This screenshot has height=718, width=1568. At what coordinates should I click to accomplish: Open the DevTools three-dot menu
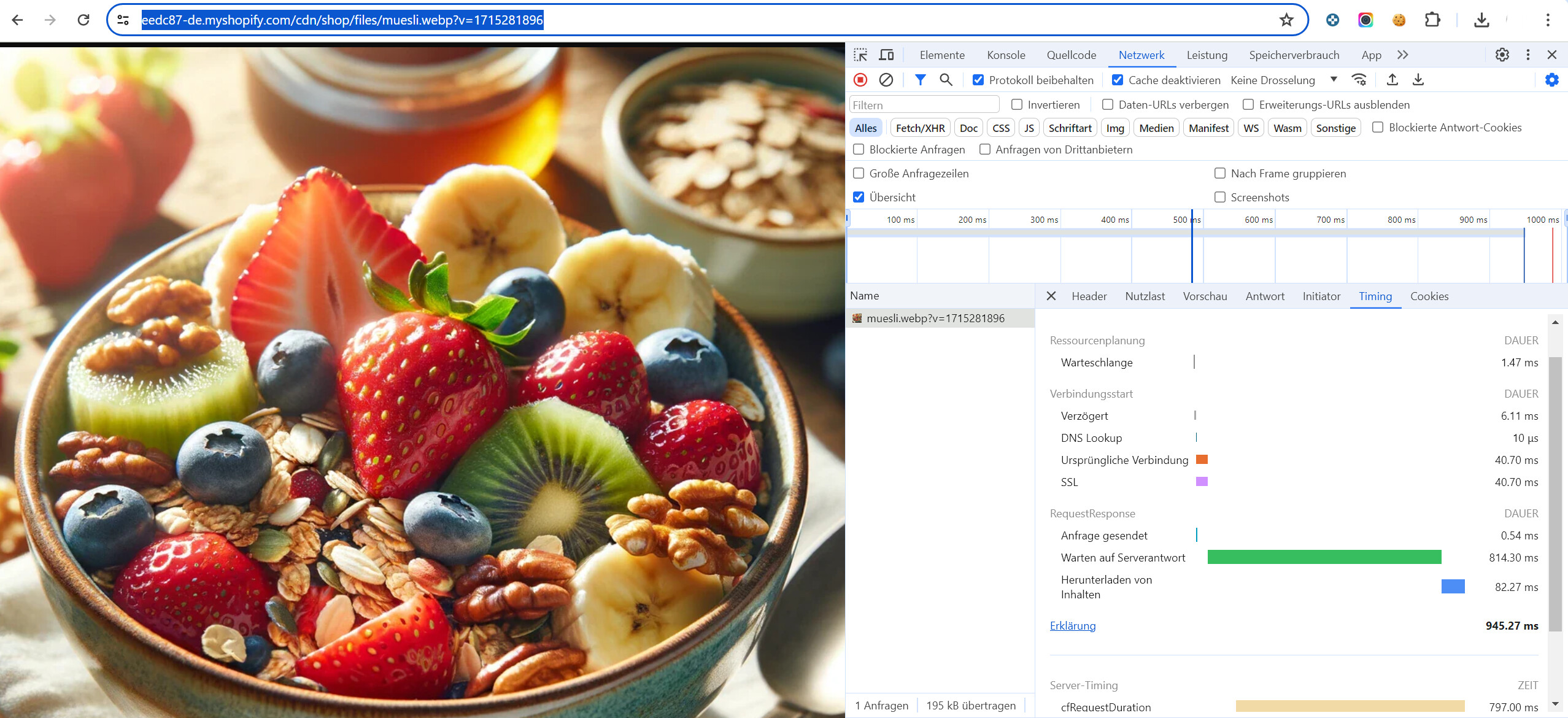click(x=1527, y=55)
